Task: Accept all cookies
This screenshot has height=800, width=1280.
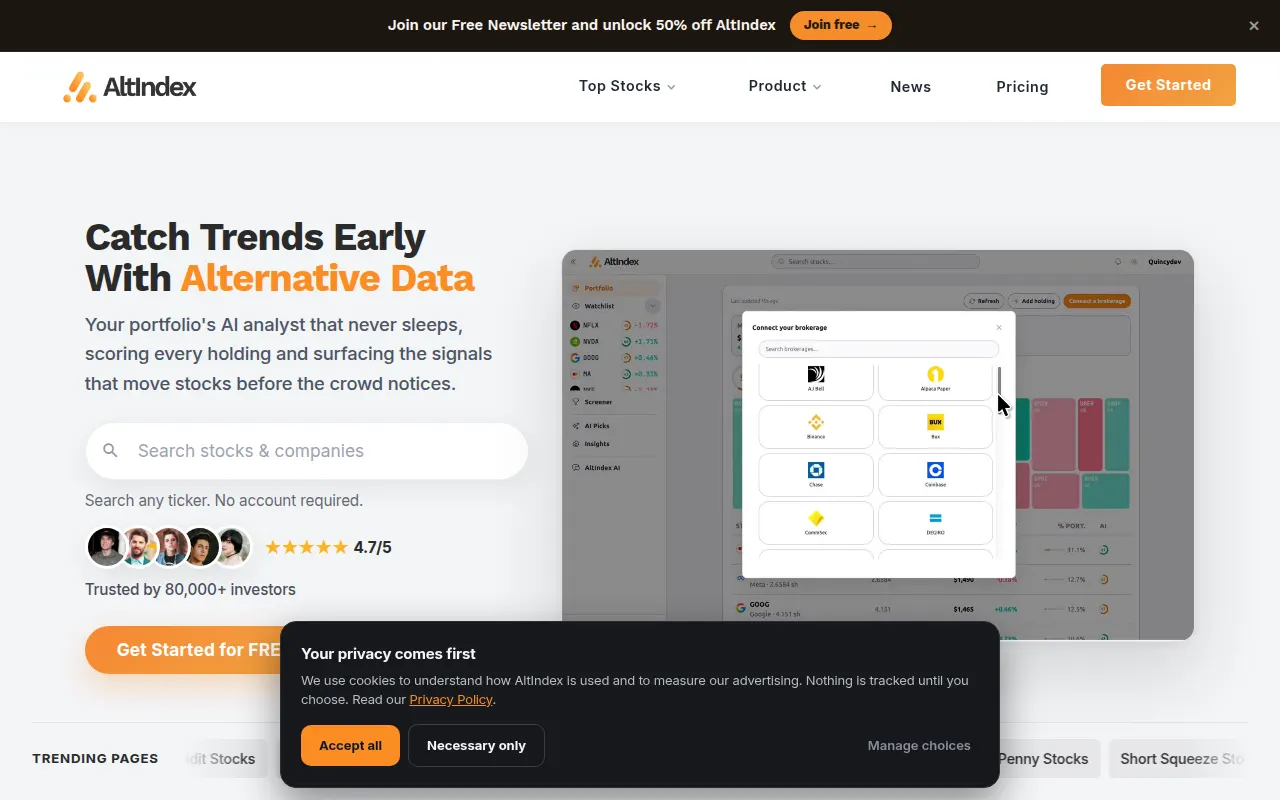Action: (x=350, y=746)
